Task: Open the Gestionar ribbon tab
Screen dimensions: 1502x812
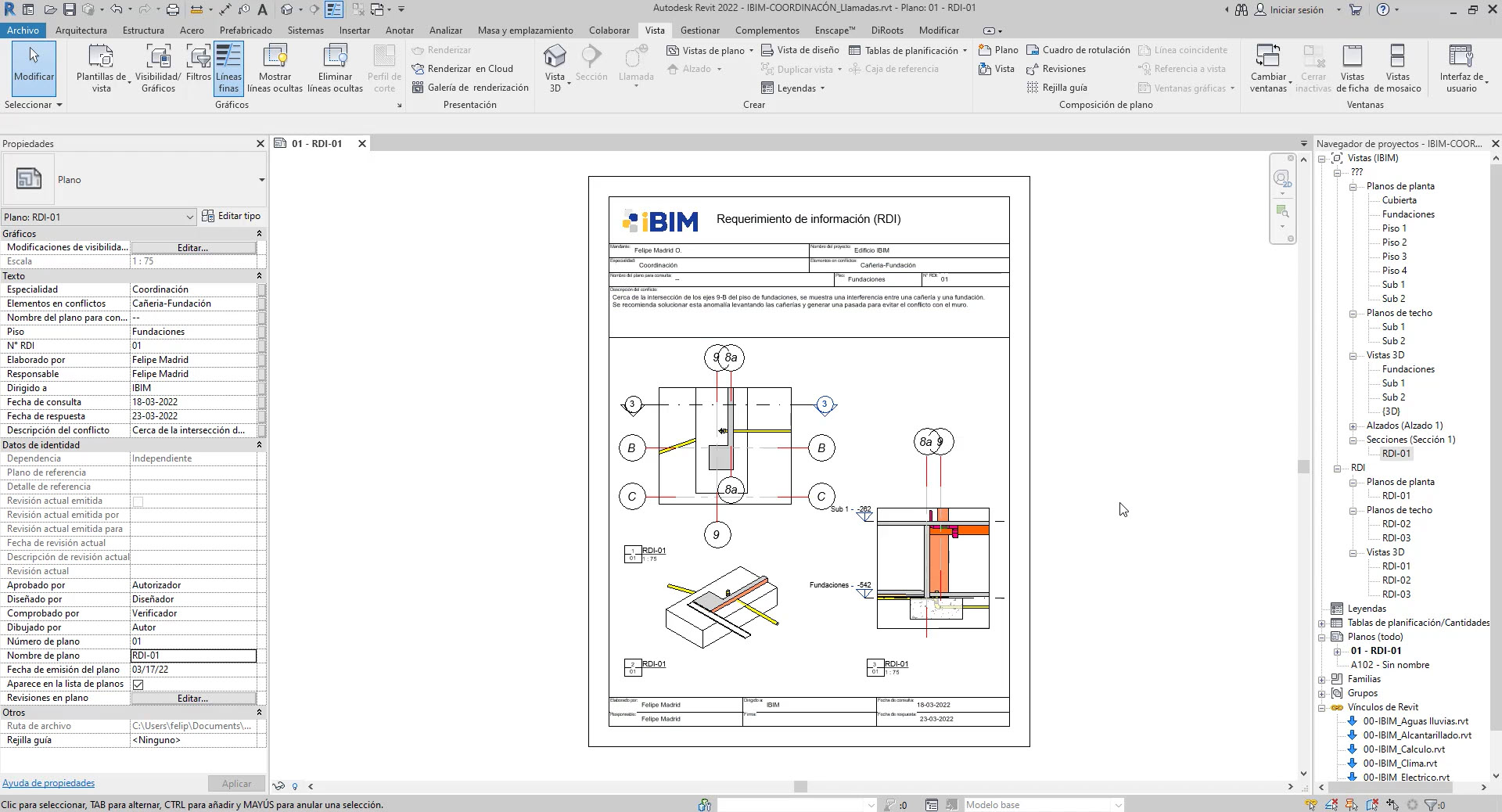Action: [x=699, y=31]
